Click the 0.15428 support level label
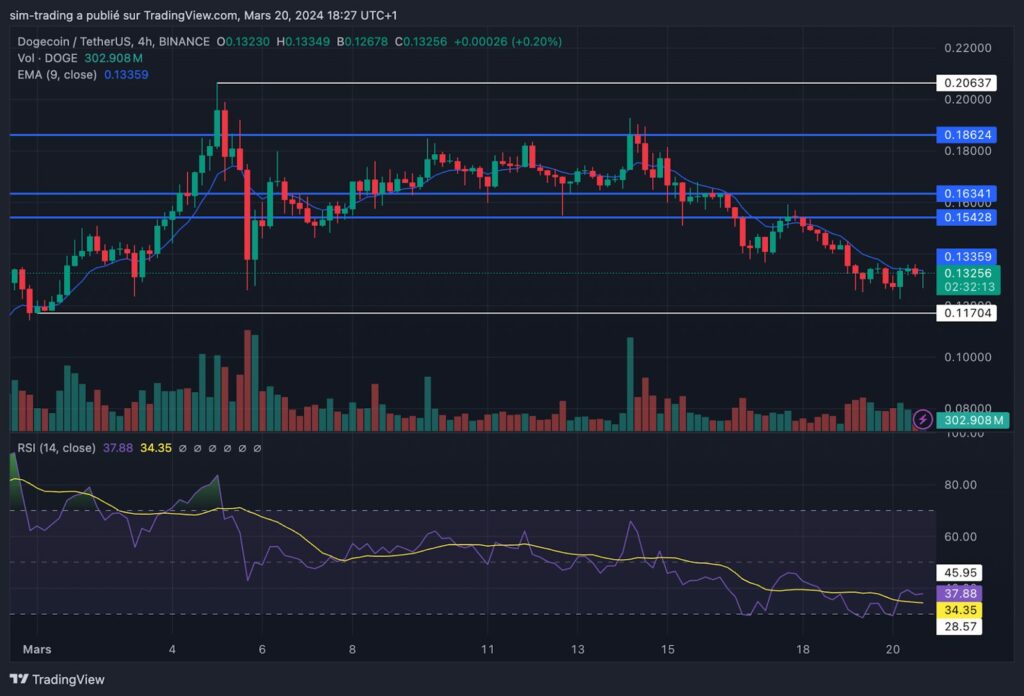 [967, 217]
